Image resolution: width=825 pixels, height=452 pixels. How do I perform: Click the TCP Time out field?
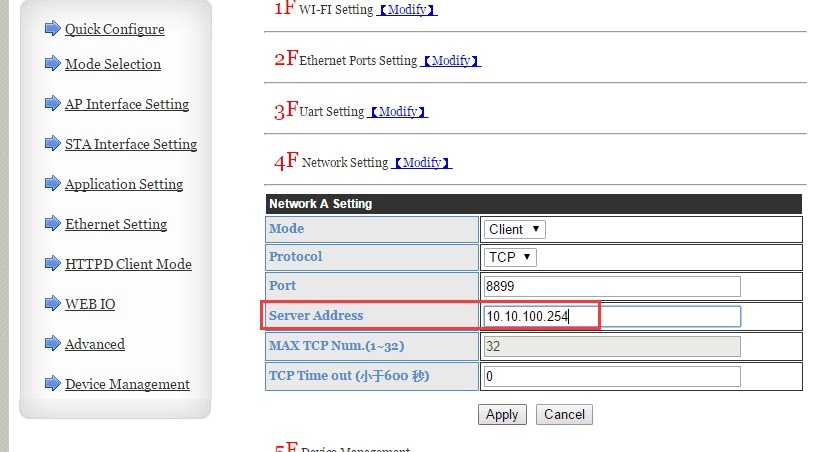coord(612,376)
